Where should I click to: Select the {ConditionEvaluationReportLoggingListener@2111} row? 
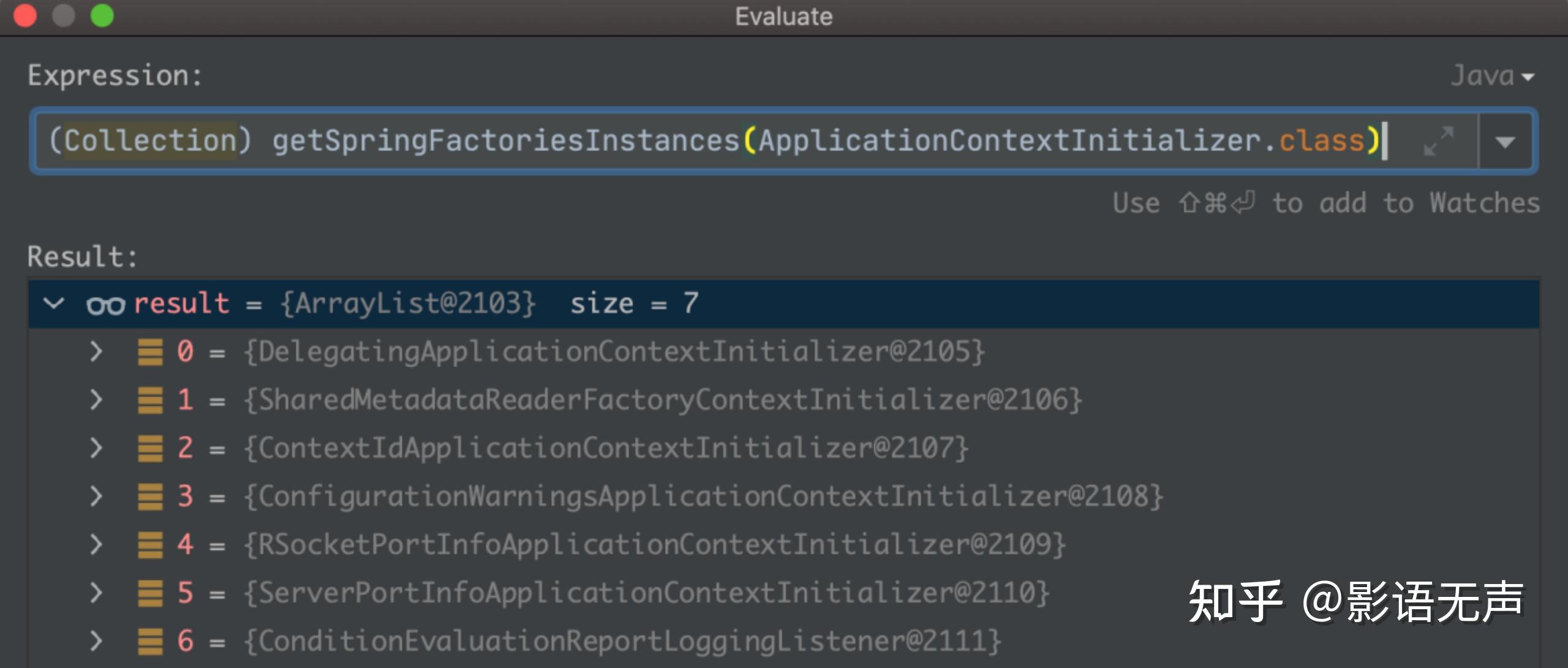tap(784, 641)
